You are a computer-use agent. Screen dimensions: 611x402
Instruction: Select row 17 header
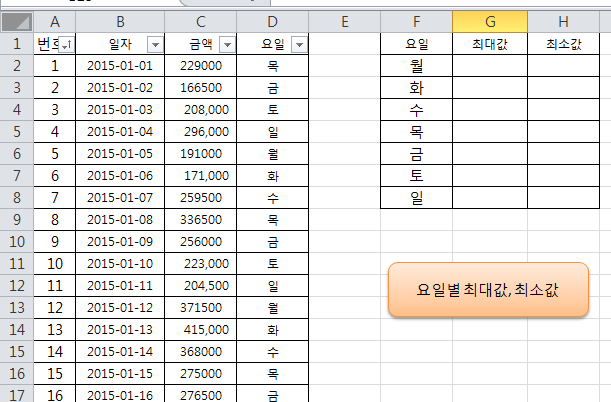pos(17,394)
